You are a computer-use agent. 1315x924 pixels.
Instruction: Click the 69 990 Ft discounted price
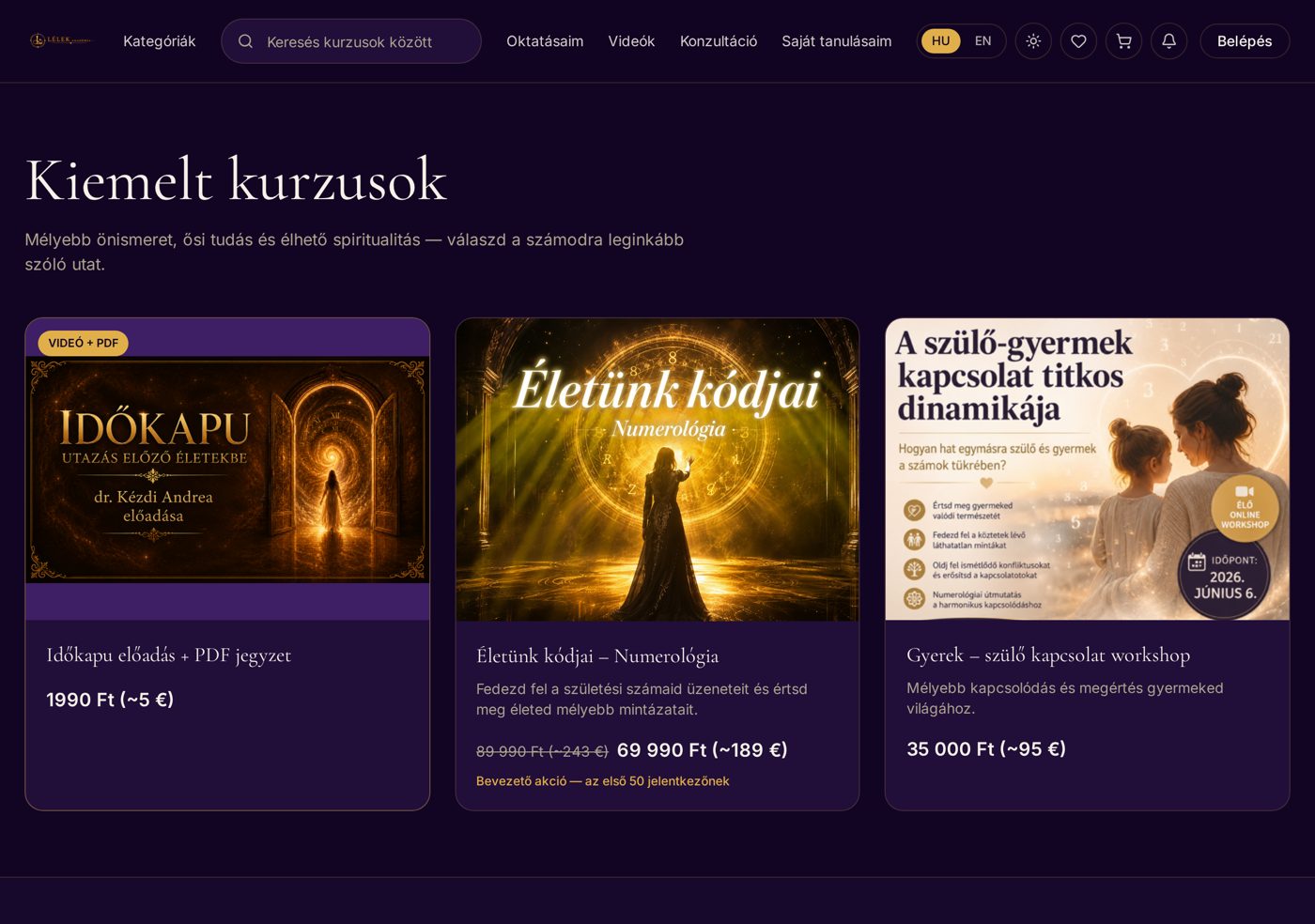point(703,750)
